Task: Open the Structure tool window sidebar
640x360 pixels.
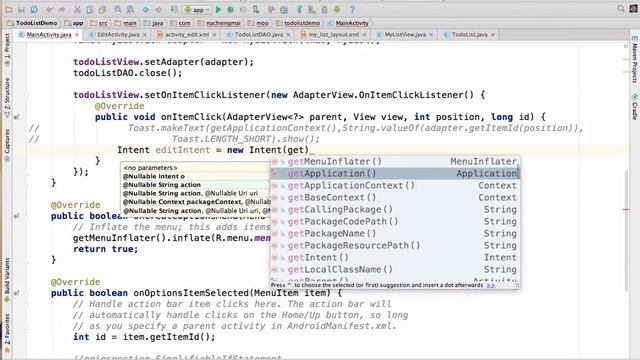Action: pyautogui.click(x=7, y=98)
